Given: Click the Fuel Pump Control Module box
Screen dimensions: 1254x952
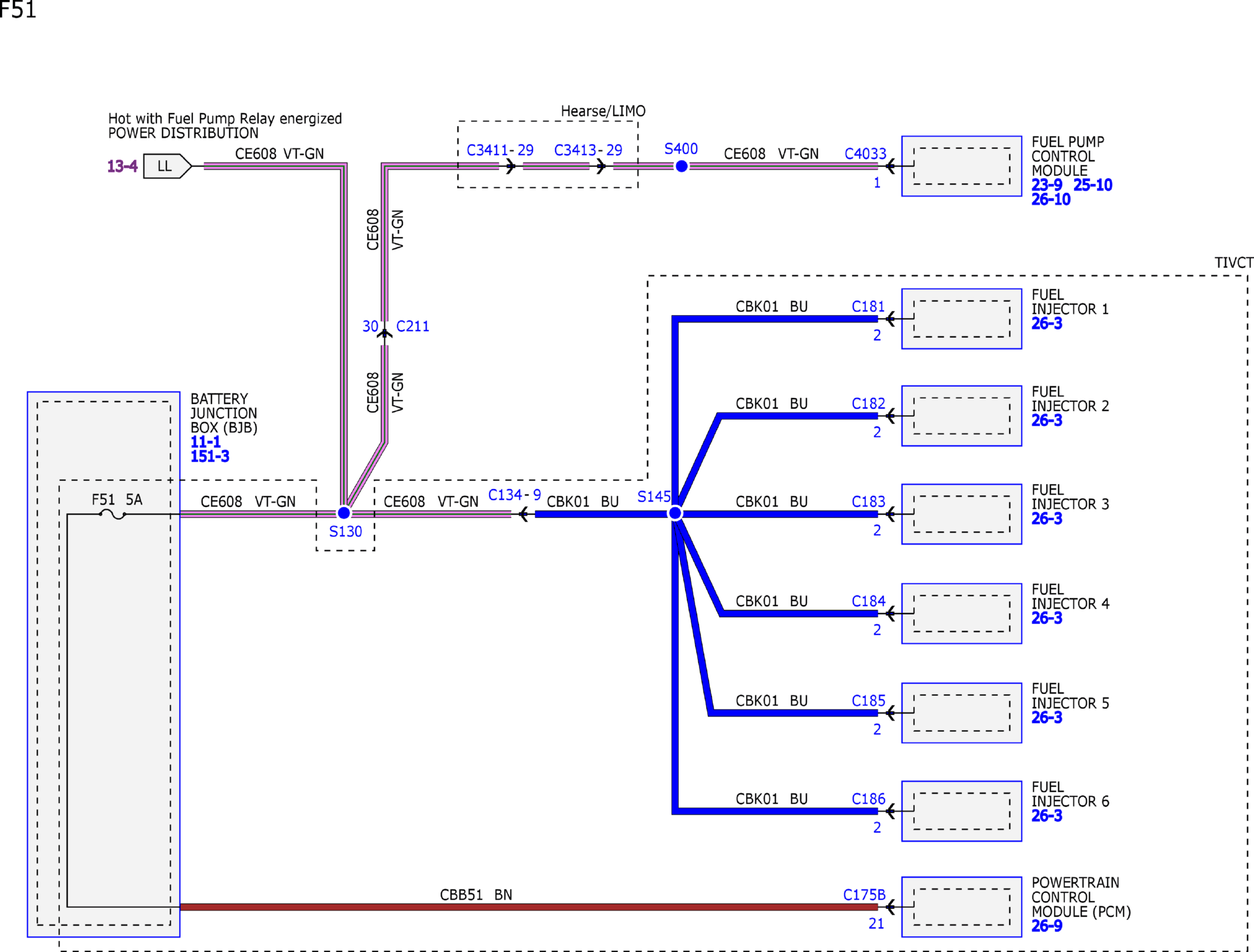Looking at the screenshot, I should (961, 166).
